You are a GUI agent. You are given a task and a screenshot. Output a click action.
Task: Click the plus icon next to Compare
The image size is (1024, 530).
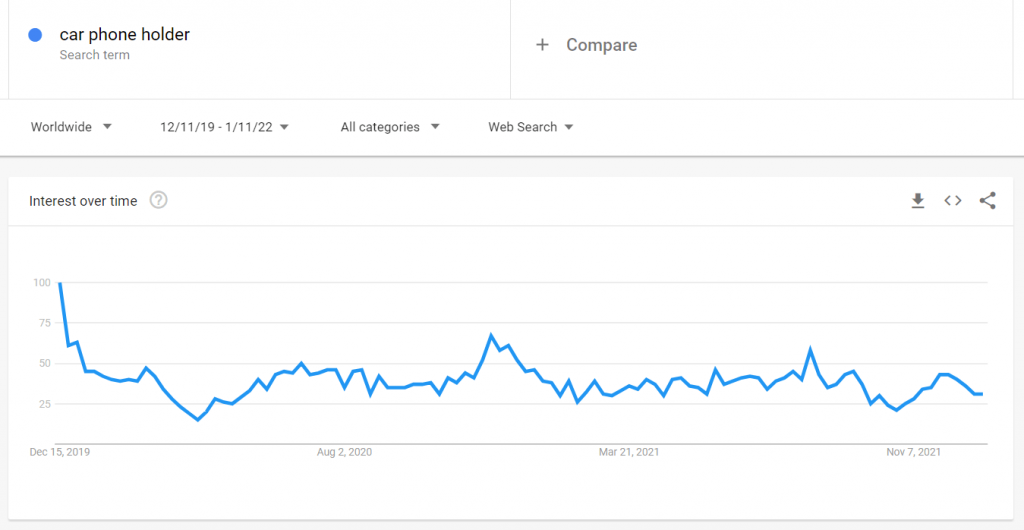pyautogui.click(x=542, y=45)
